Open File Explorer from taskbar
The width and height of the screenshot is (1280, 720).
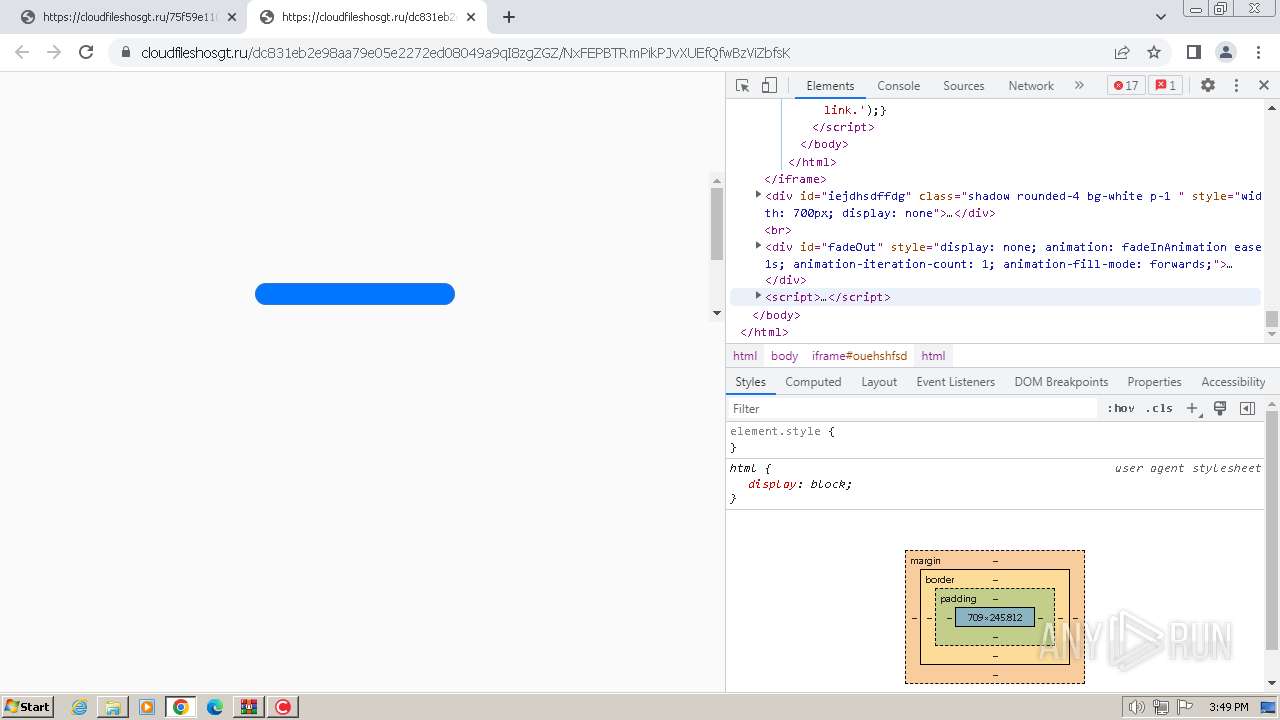(113, 707)
